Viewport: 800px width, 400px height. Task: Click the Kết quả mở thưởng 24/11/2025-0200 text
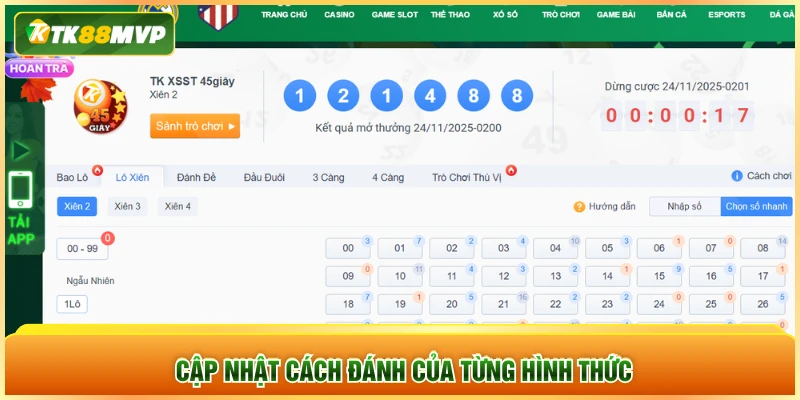click(x=408, y=128)
